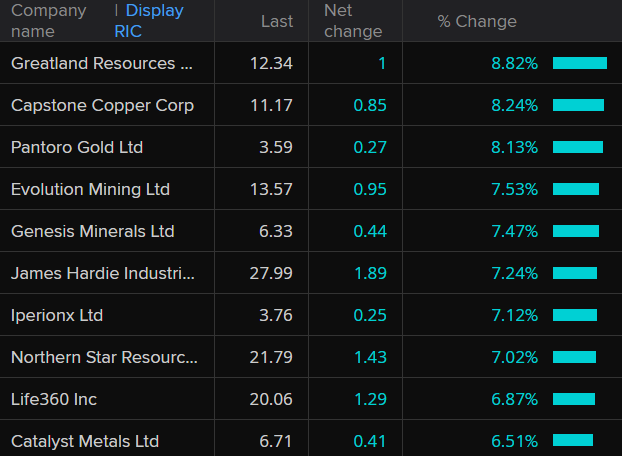The image size is (622, 456).
Task: Open Catalyst Metals Ltd entry
Action: (x=85, y=441)
